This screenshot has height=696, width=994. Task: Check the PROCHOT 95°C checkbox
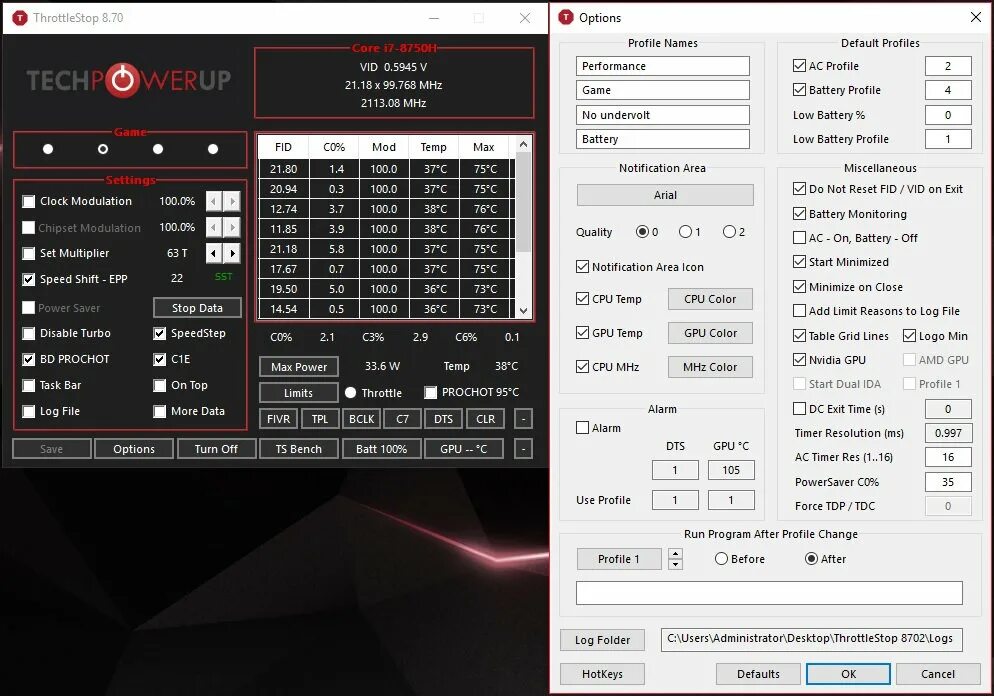[x=430, y=392]
